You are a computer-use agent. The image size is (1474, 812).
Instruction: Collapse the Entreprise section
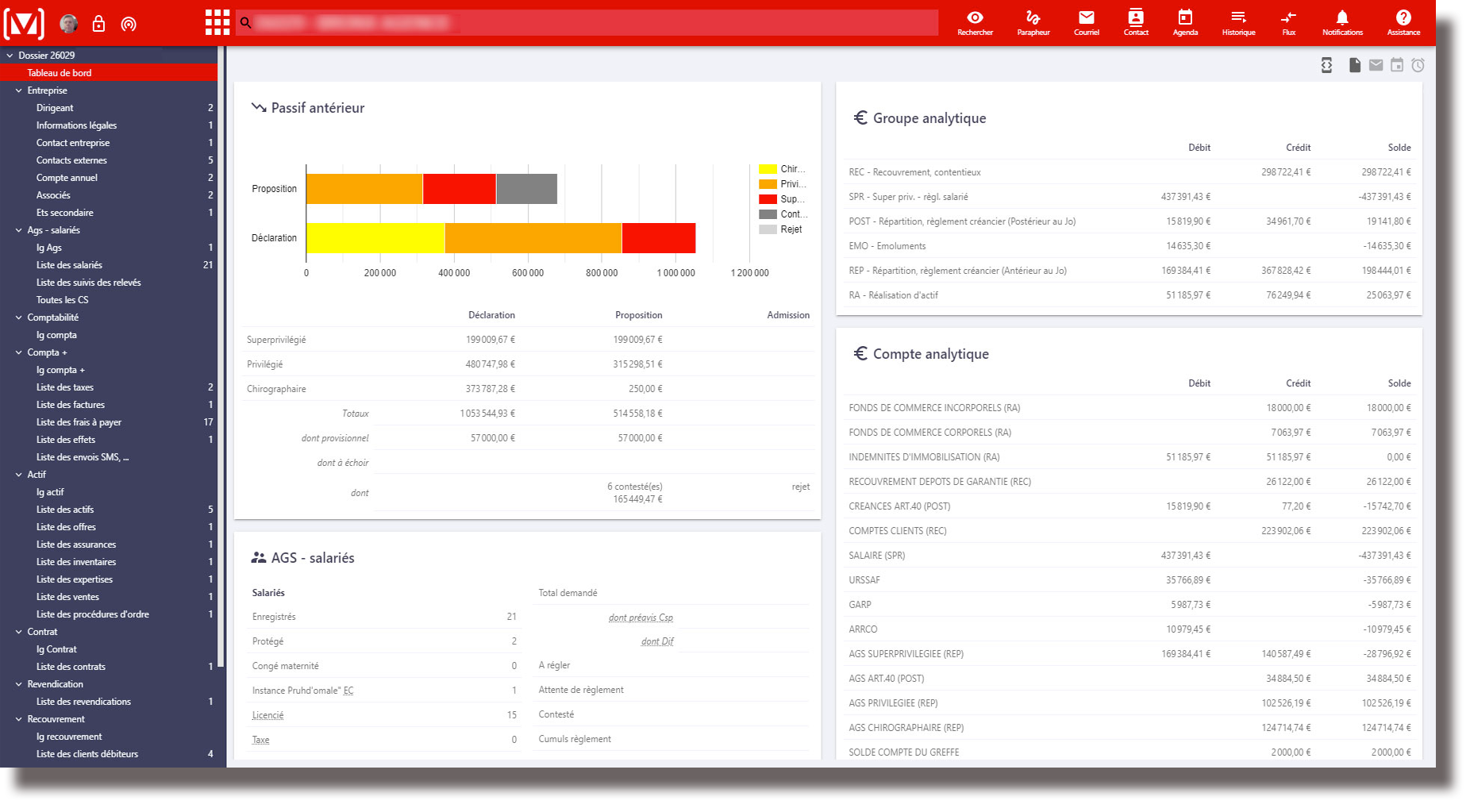click(19, 90)
